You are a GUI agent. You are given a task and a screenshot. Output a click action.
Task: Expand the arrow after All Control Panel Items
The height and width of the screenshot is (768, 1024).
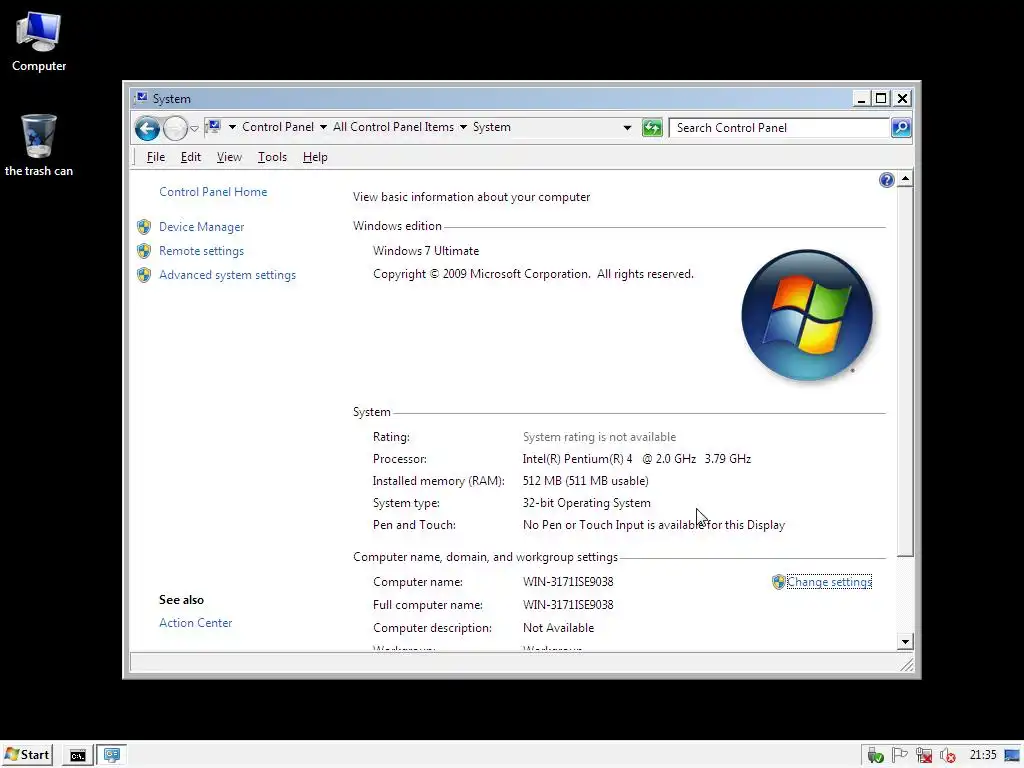pyautogui.click(x=463, y=127)
